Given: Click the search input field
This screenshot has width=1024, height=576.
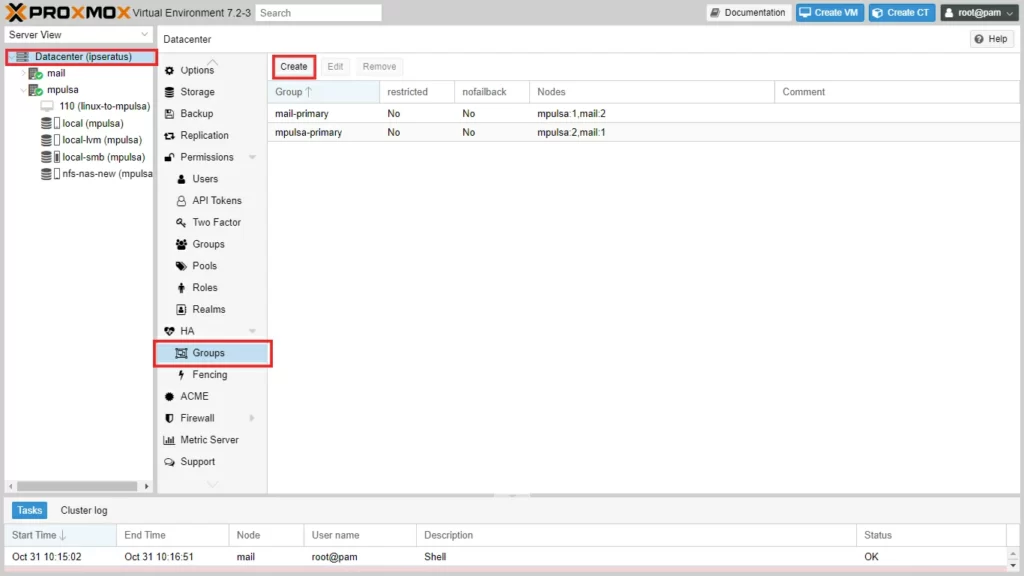Looking at the screenshot, I should tap(318, 13).
